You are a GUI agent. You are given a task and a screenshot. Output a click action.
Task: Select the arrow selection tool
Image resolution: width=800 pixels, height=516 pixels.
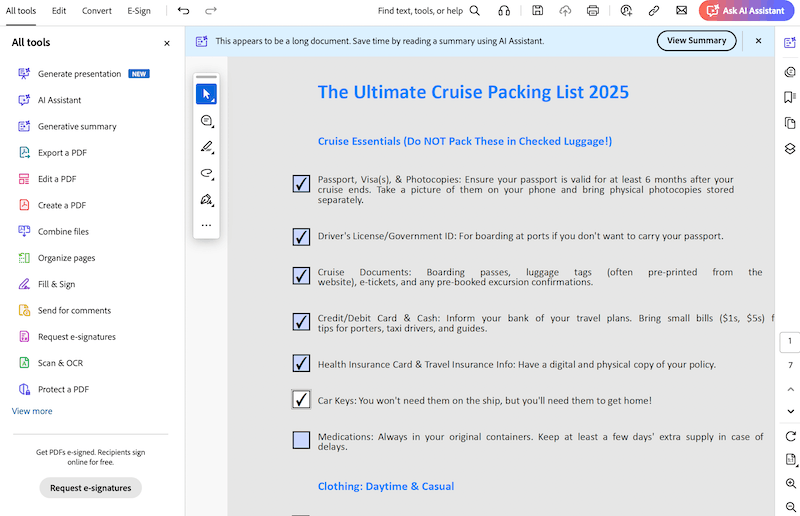(206, 94)
